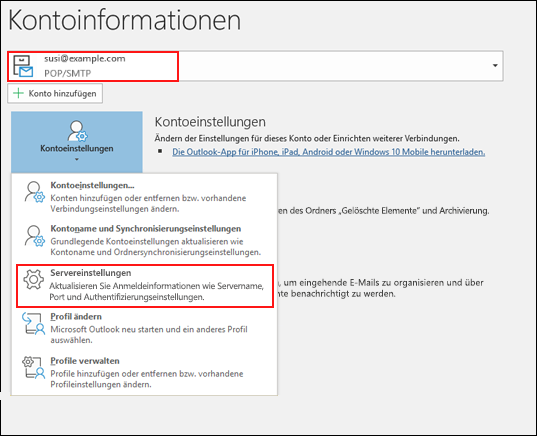Choose Kontoeinstellungen... menu entry
537x436 pixels.
point(144,197)
